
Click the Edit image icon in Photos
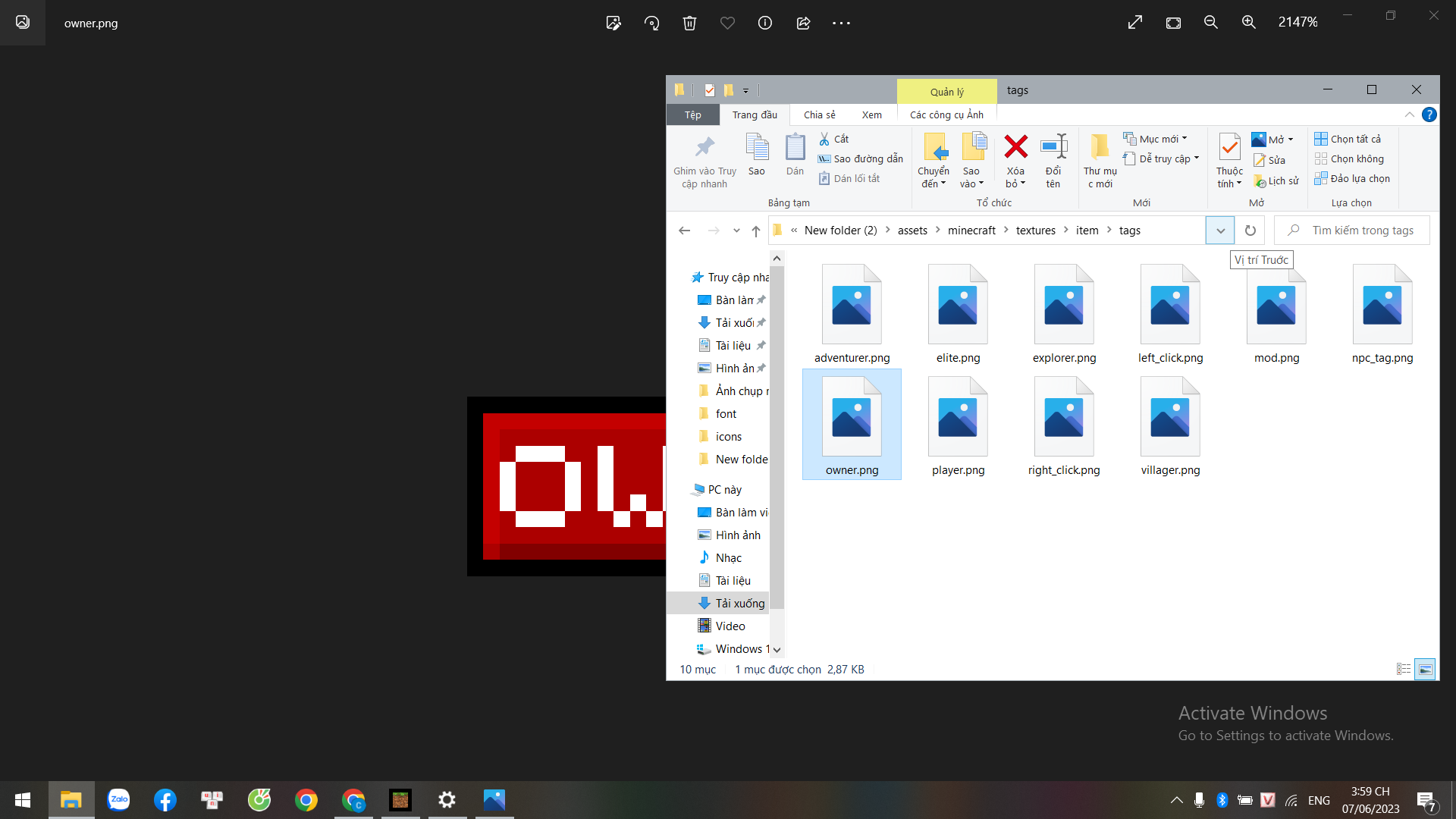point(613,23)
